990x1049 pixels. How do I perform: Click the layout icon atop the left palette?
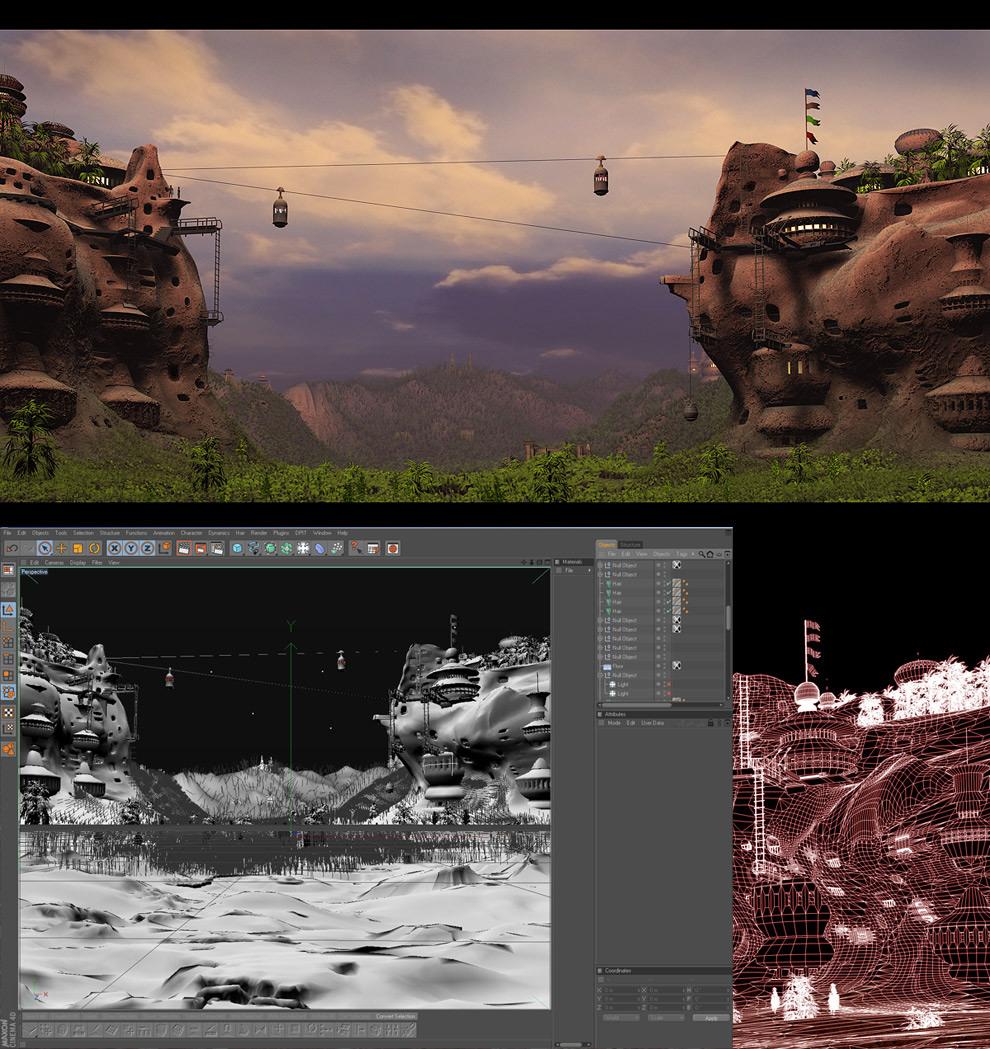(x=8, y=570)
